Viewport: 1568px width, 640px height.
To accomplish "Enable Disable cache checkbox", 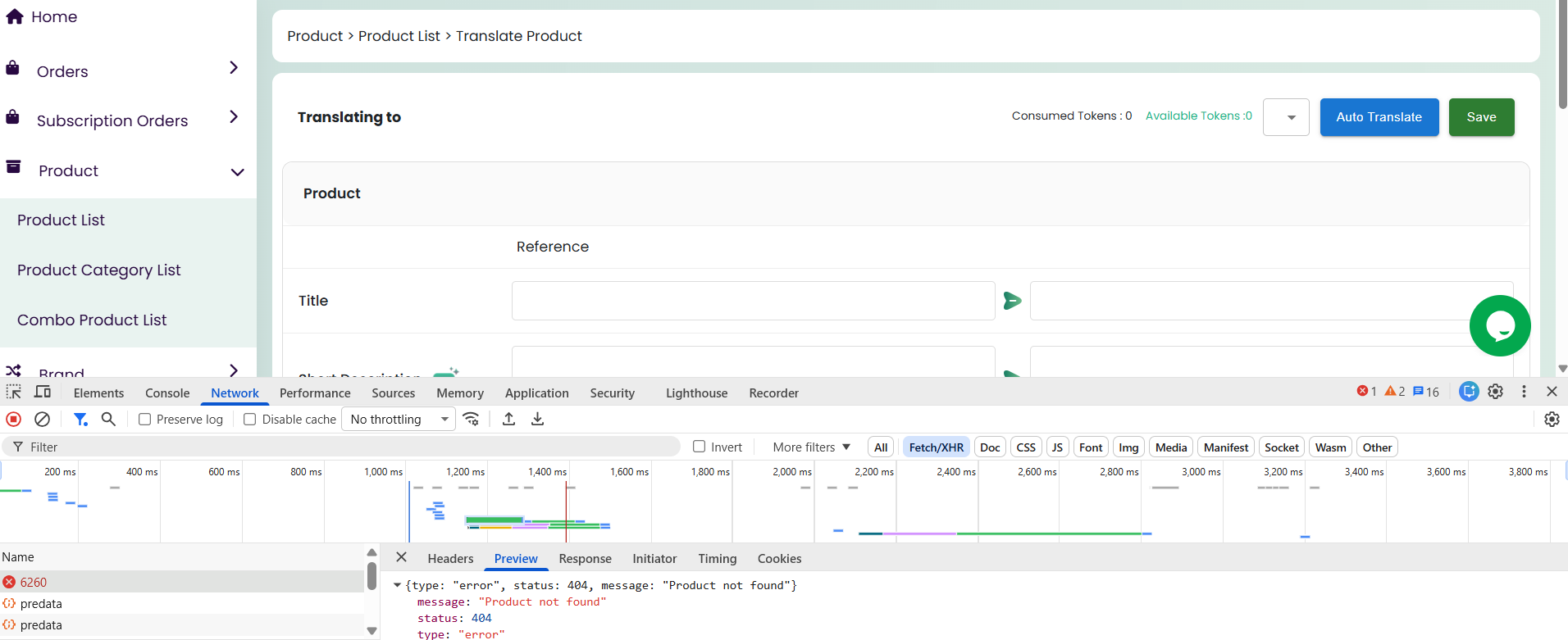I will (x=250, y=419).
